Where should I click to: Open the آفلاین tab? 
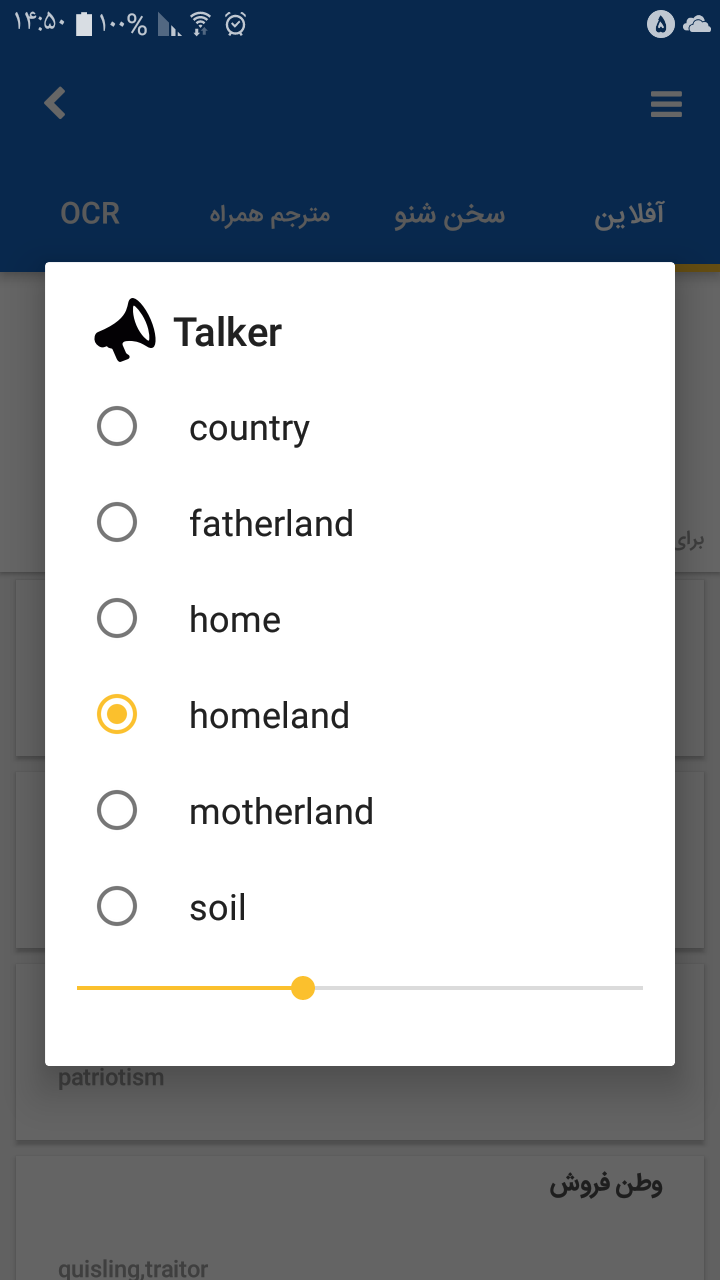[629, 214]
